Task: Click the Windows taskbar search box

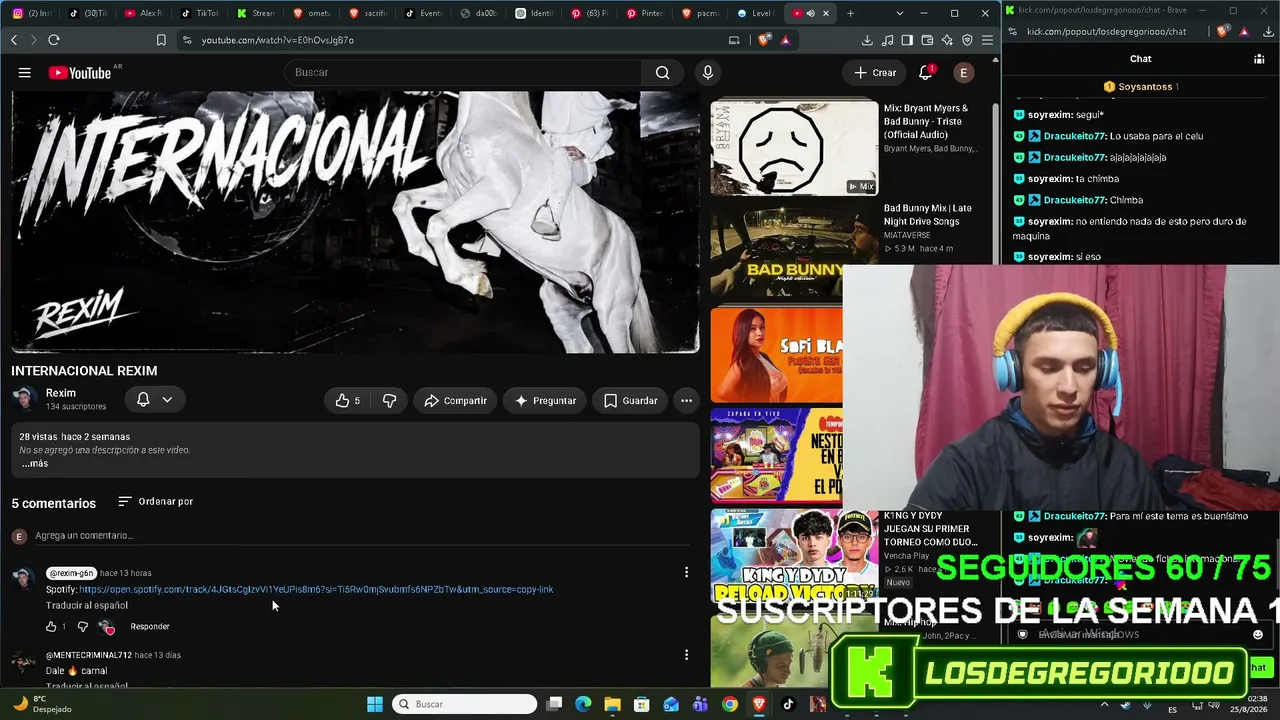Action: point(464,704)
